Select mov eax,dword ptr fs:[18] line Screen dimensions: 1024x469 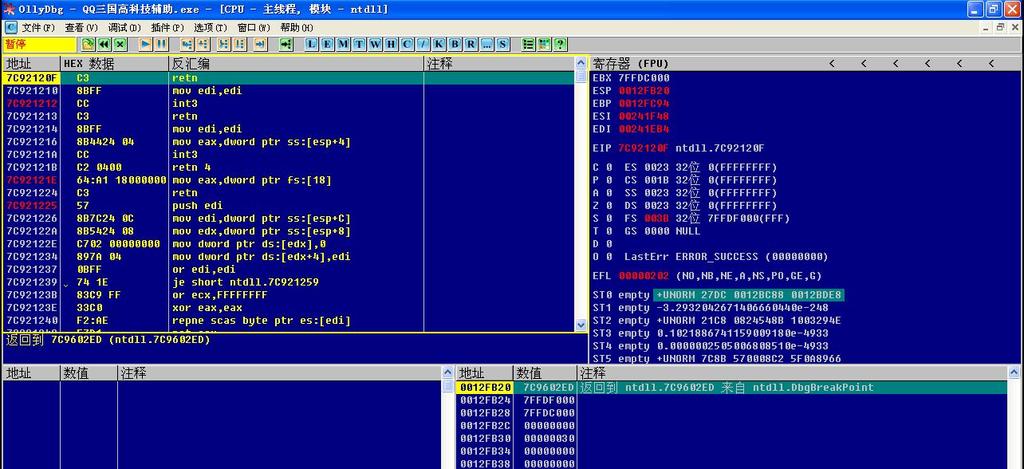289,180
